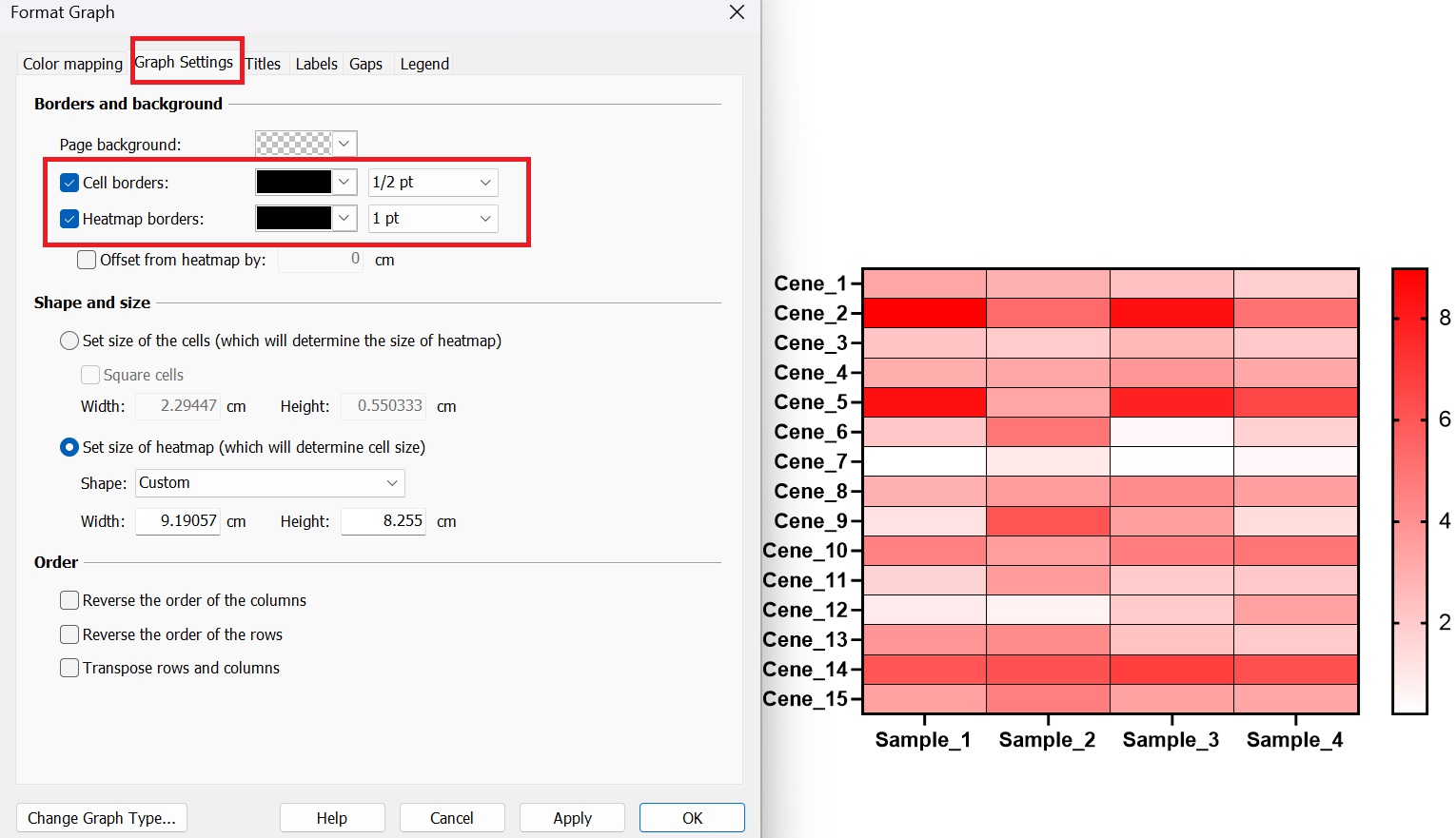Open Heatmap borders thickness dropdown (1 pt)

[433, 218]
